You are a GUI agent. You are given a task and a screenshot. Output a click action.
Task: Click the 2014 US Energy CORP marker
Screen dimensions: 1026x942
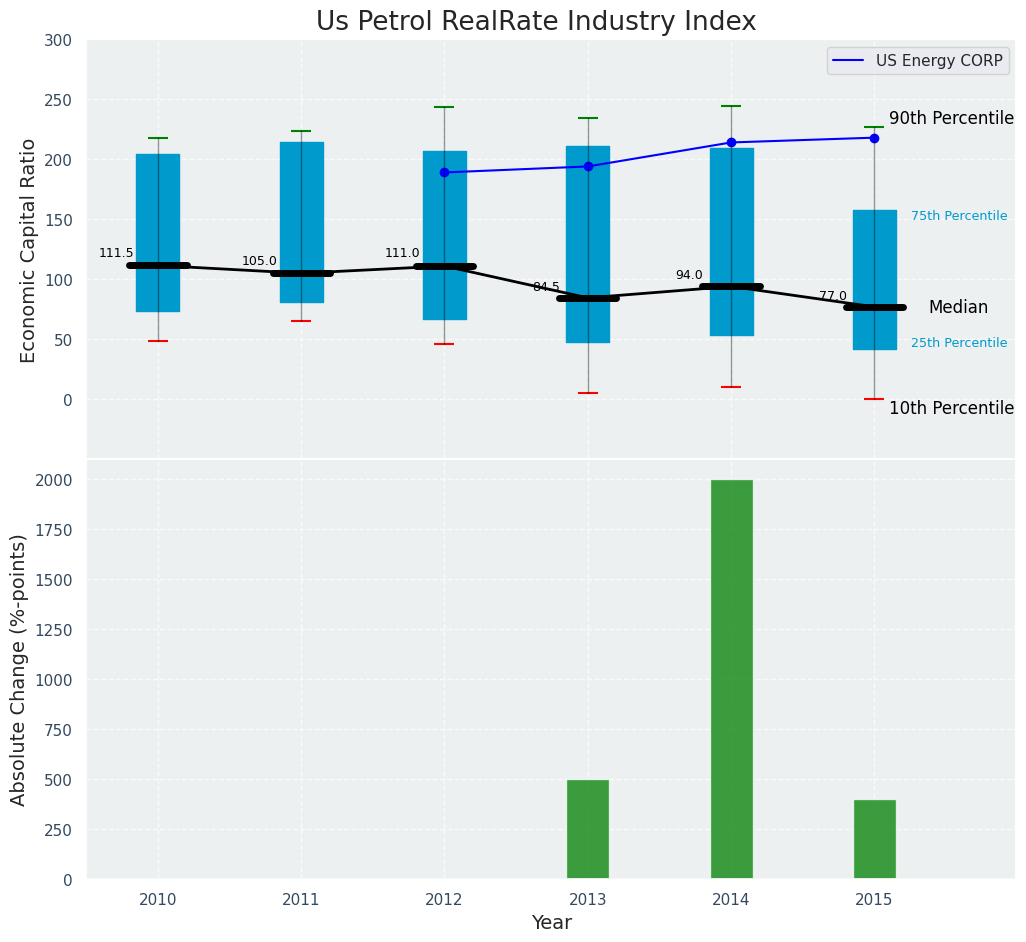pos(731,143)
